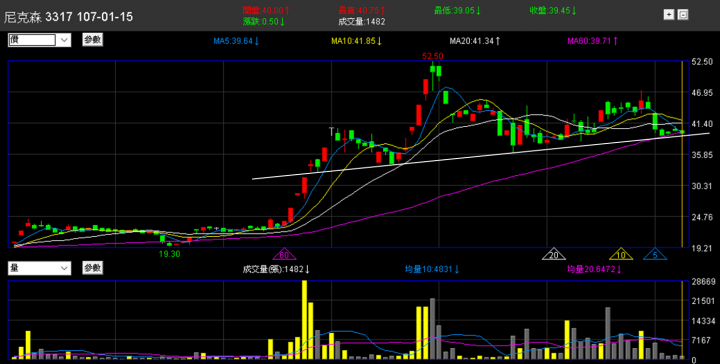The height and width of the screenshot is (364, 720).
Task: Click the square window icon beside plus button
Action: tap(683, 15)
